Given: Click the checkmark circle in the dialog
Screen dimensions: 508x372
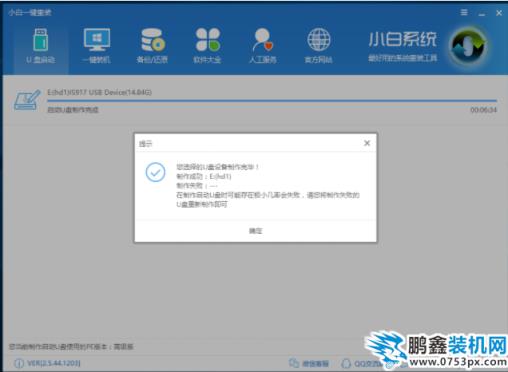Looking at the screenshot, I should 155,172.
